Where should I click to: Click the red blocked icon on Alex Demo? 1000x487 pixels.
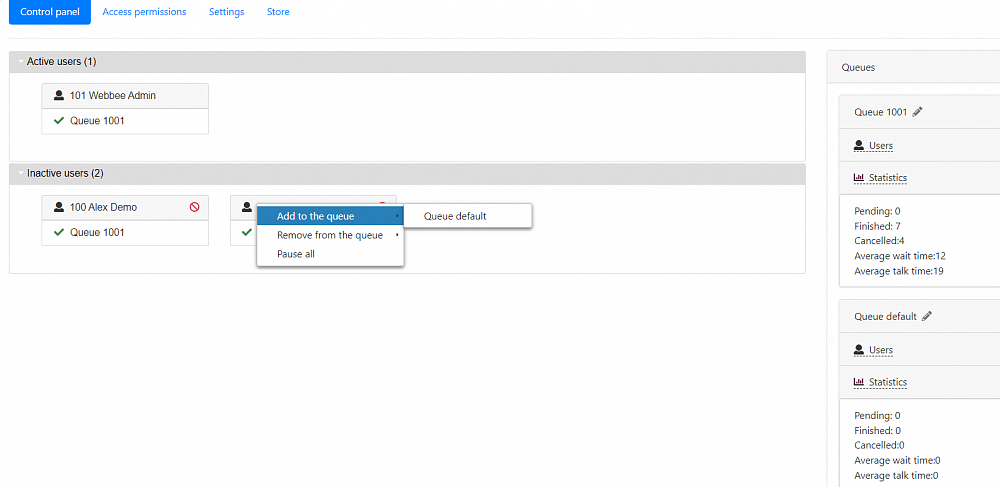[194, 207]
